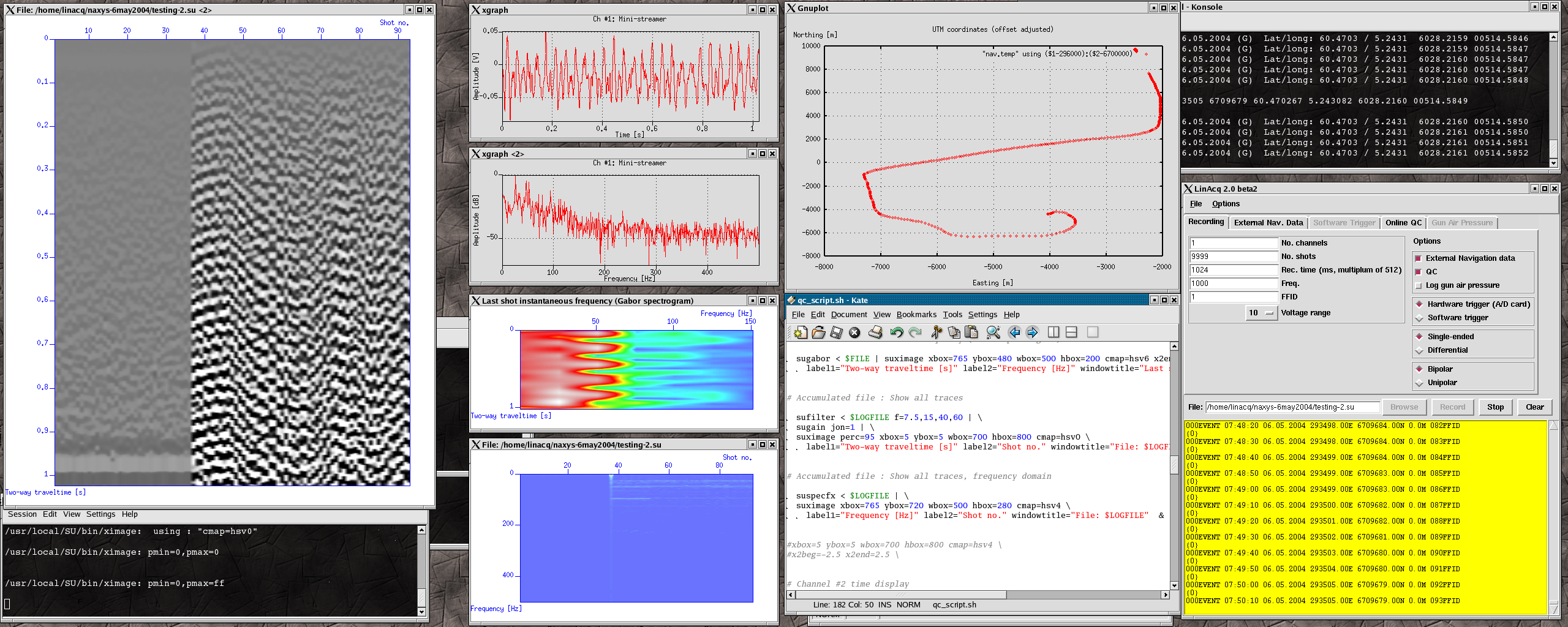Open Settings menu in bottom-left terminal
The width and height of the screenshot is (1568, 627).
pos(100,514)
